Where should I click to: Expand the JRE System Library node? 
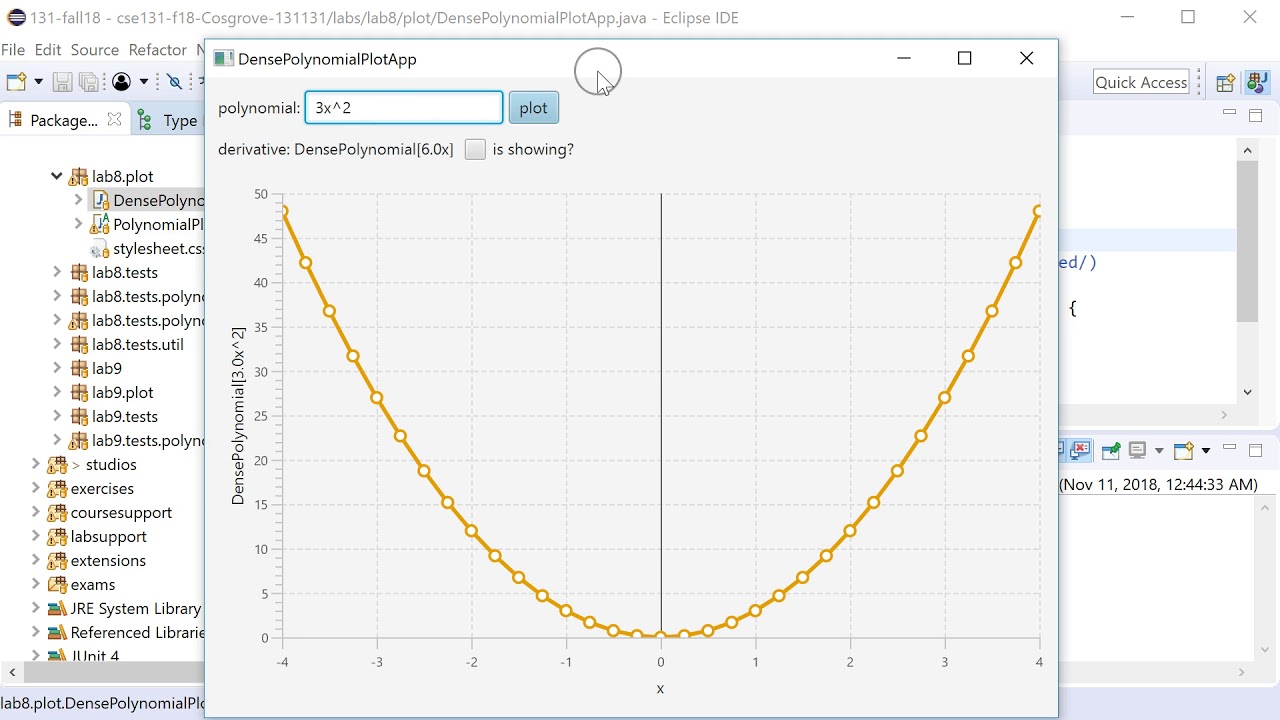[36, 608]
